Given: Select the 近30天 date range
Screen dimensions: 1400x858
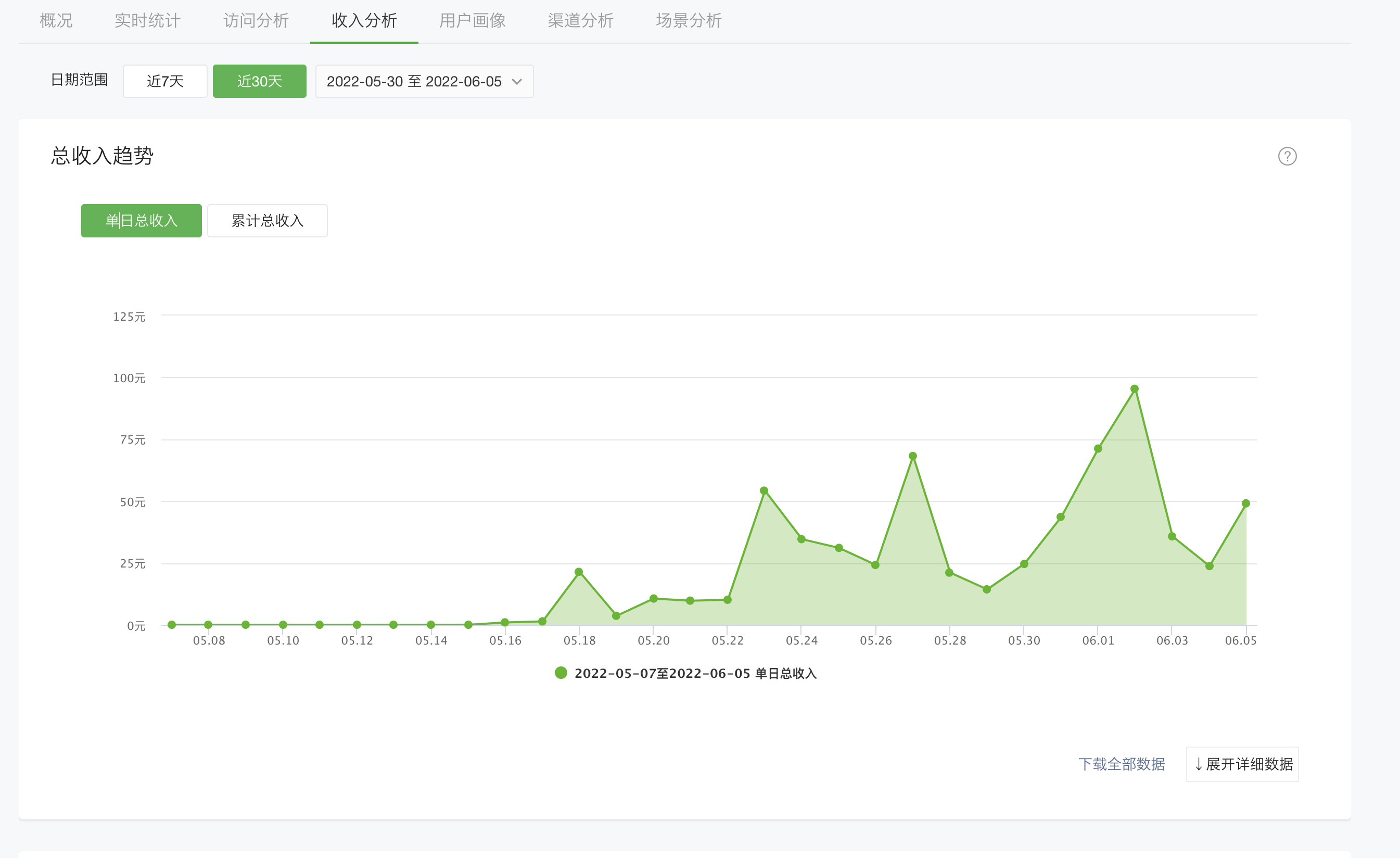Looking at the screenshot, I should tap(259, 82).
